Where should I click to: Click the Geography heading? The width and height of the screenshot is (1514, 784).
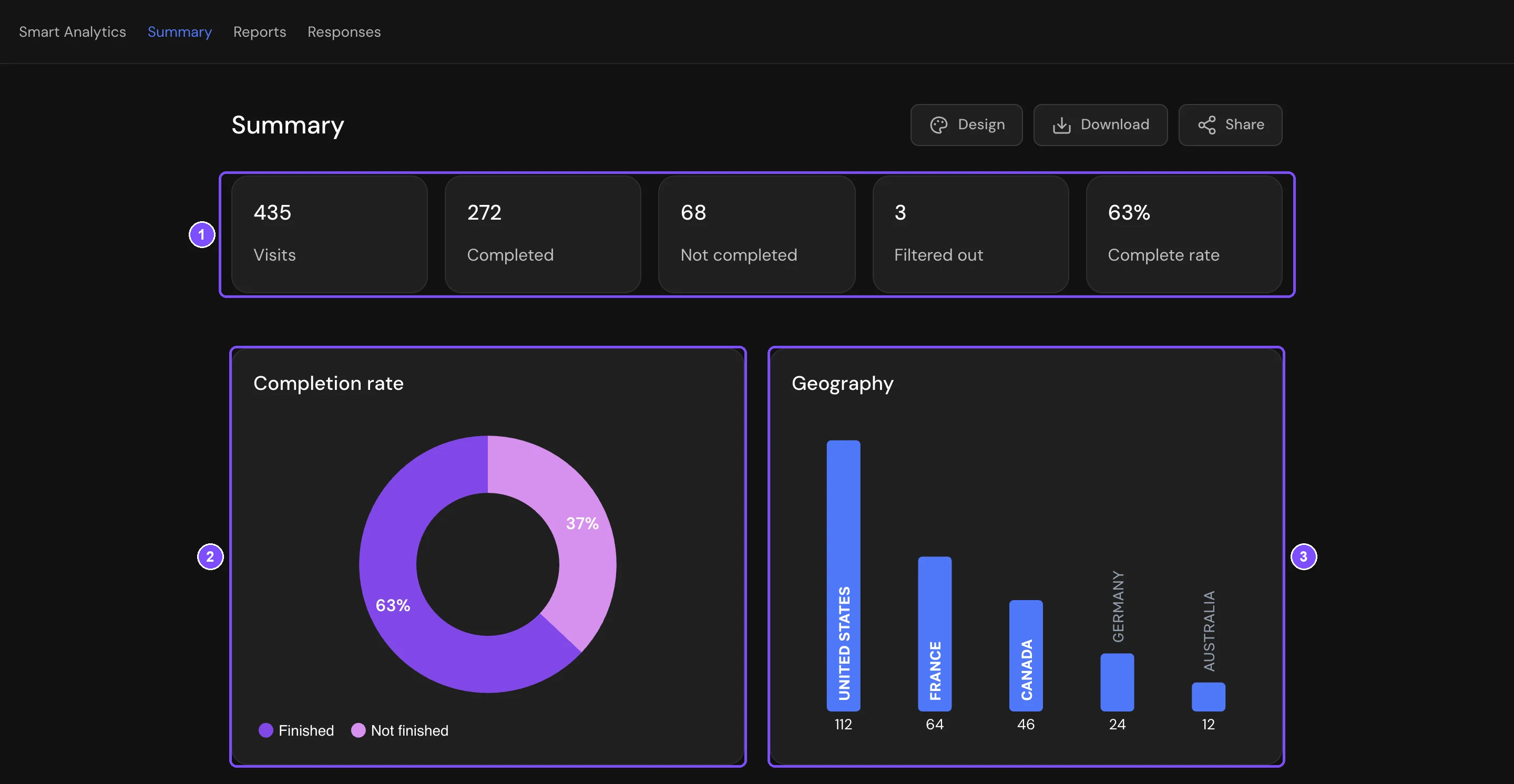tap(842, 384)
